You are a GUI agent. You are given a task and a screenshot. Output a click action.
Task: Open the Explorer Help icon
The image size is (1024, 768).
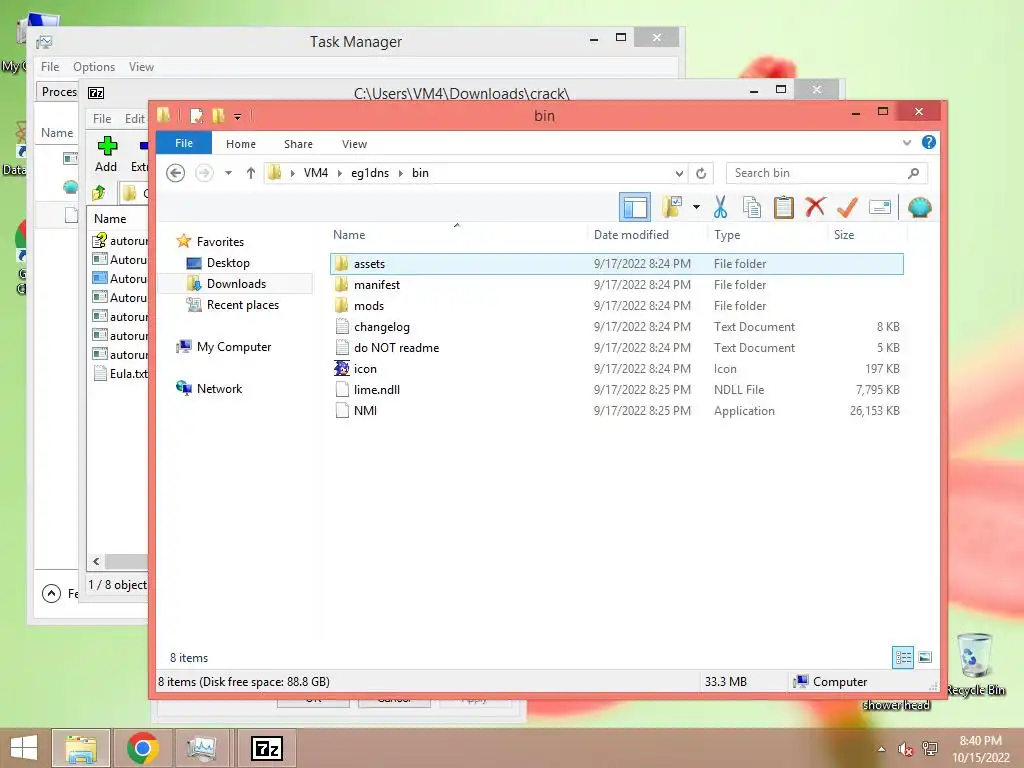tap(929, 142)
